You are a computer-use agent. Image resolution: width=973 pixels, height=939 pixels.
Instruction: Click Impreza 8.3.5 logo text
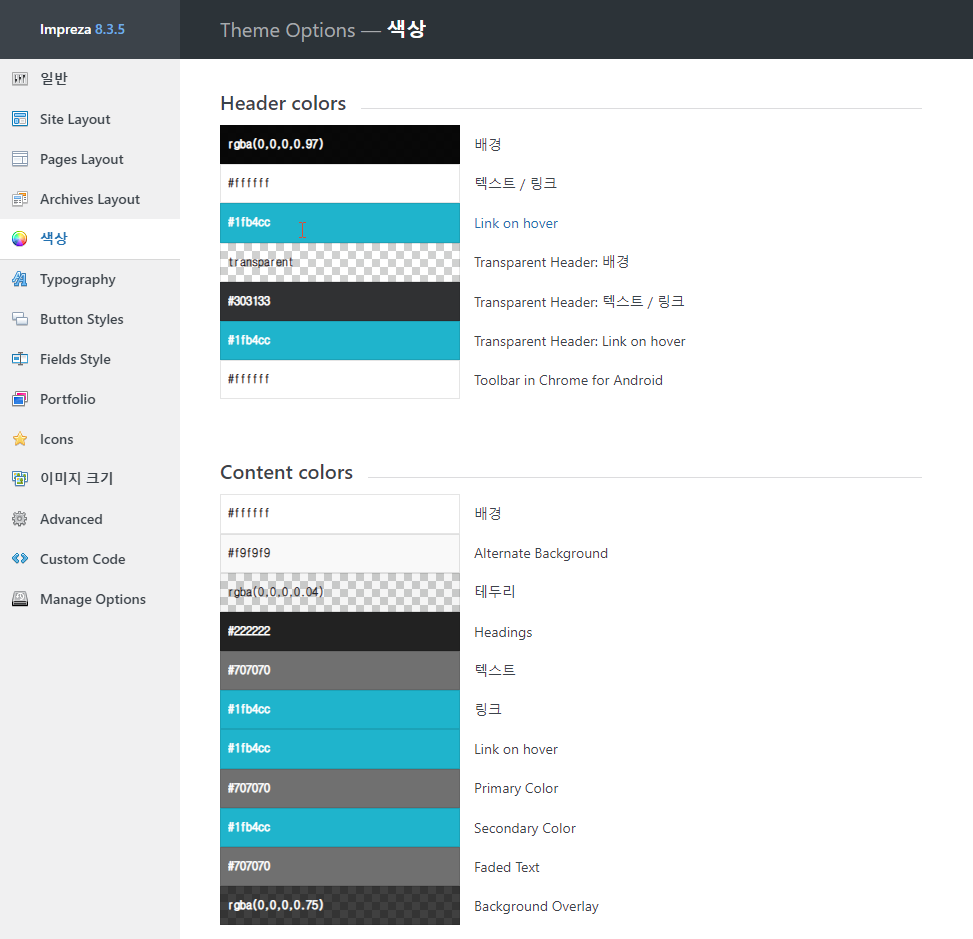82,29
